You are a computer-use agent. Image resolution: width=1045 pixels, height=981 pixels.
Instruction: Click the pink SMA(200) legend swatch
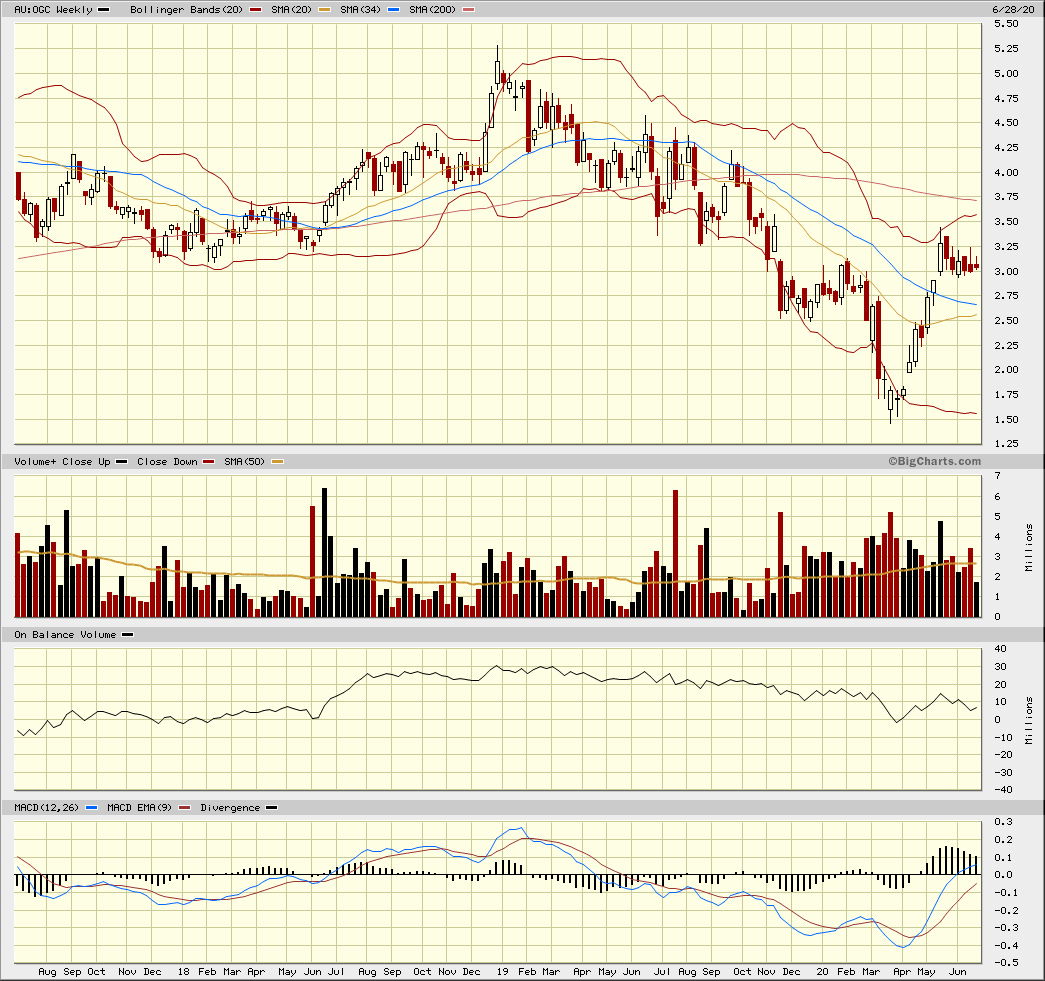click(469, 9)
